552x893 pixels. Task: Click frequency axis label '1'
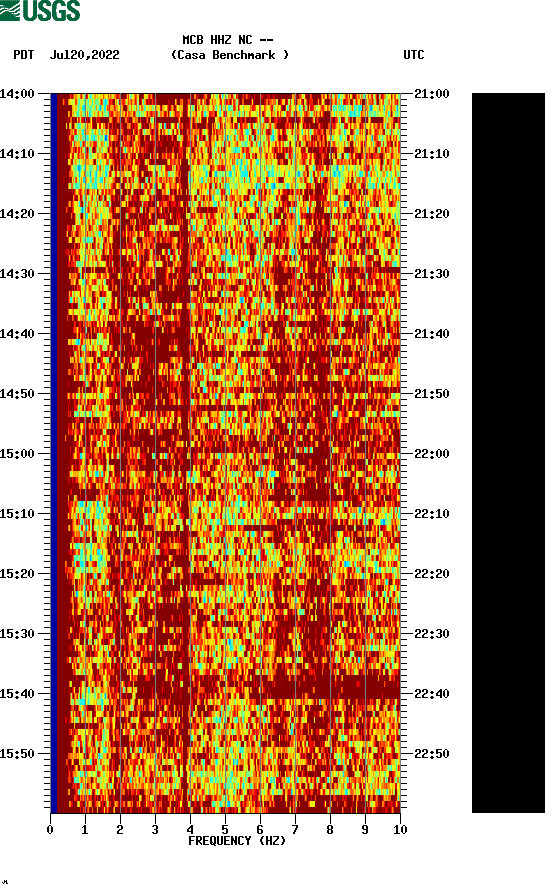tap(85, 830)
